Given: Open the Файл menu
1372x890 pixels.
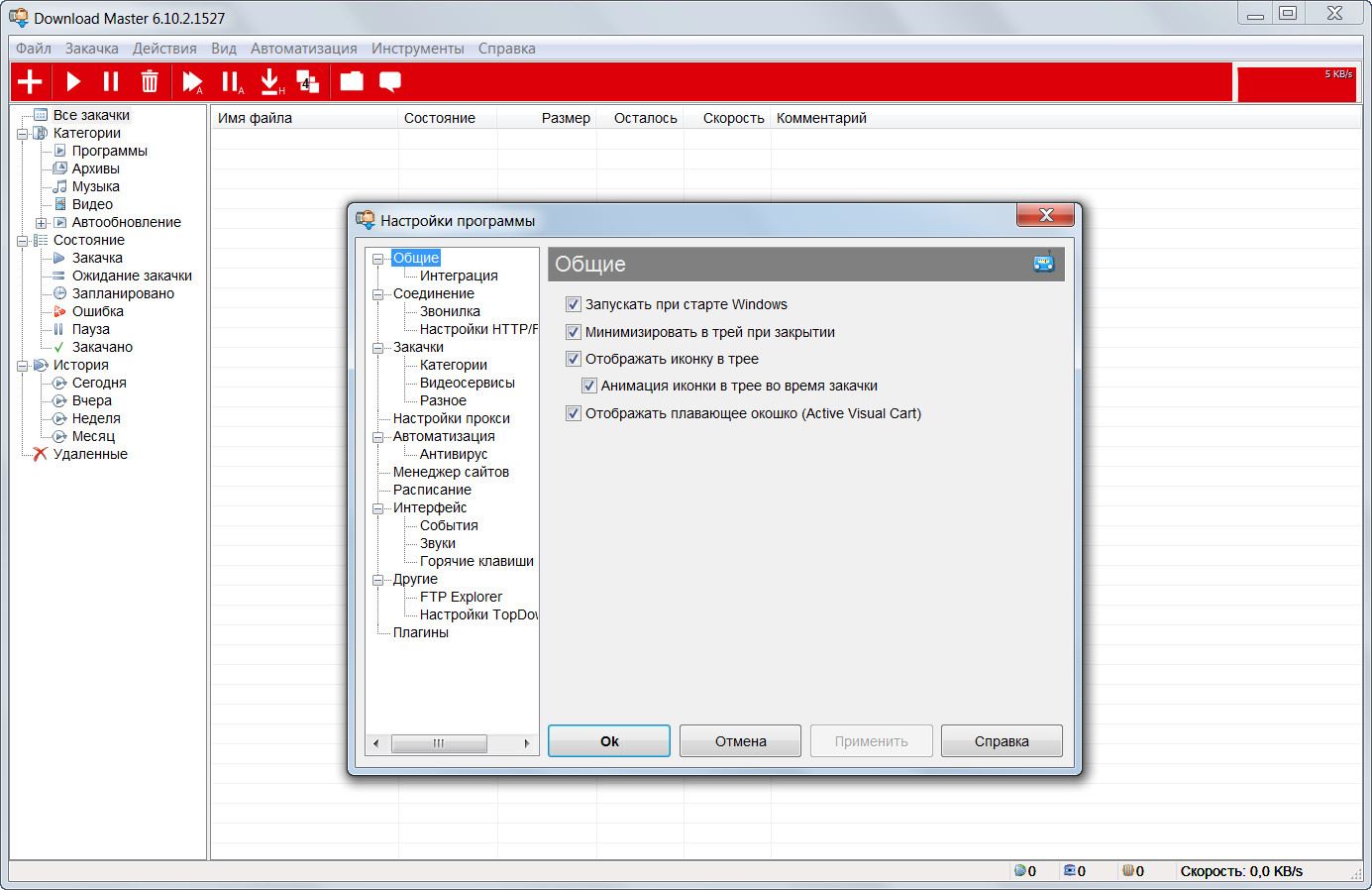Looking at the screenshot, I should [x=34, y=49].
